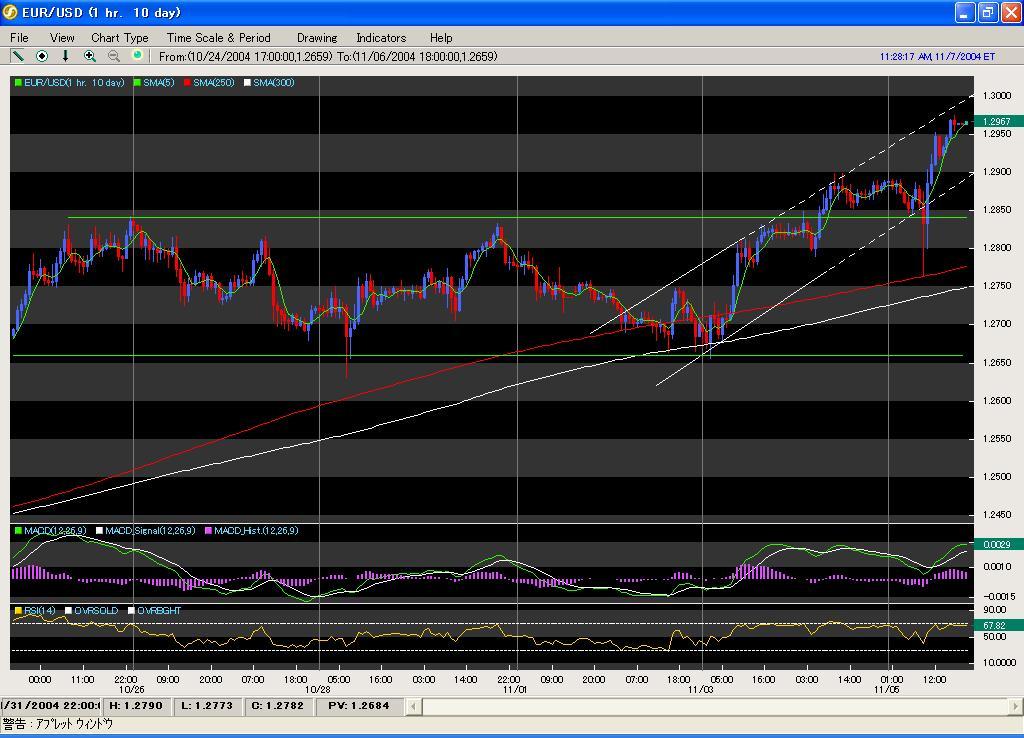The image size is (1024, 738).
Task: Minimize the EUR/USD chart window
Action: [x=965, y=12]
